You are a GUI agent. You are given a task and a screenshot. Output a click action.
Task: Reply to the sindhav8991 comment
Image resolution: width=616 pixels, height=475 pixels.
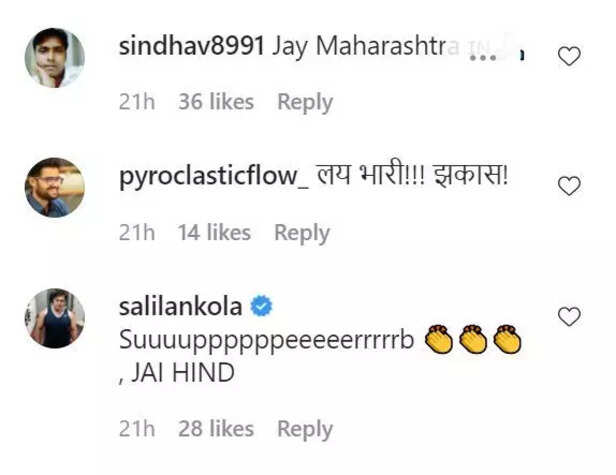305,102
